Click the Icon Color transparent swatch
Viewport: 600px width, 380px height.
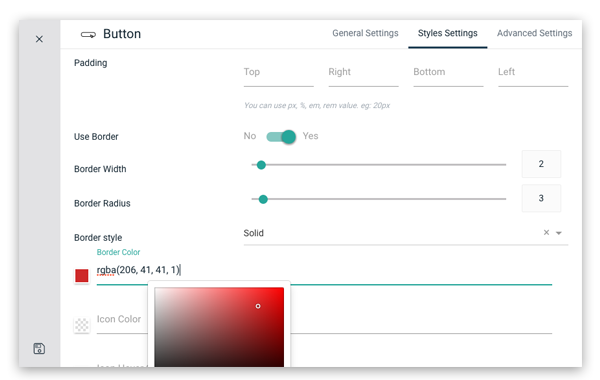click(82, 325)
